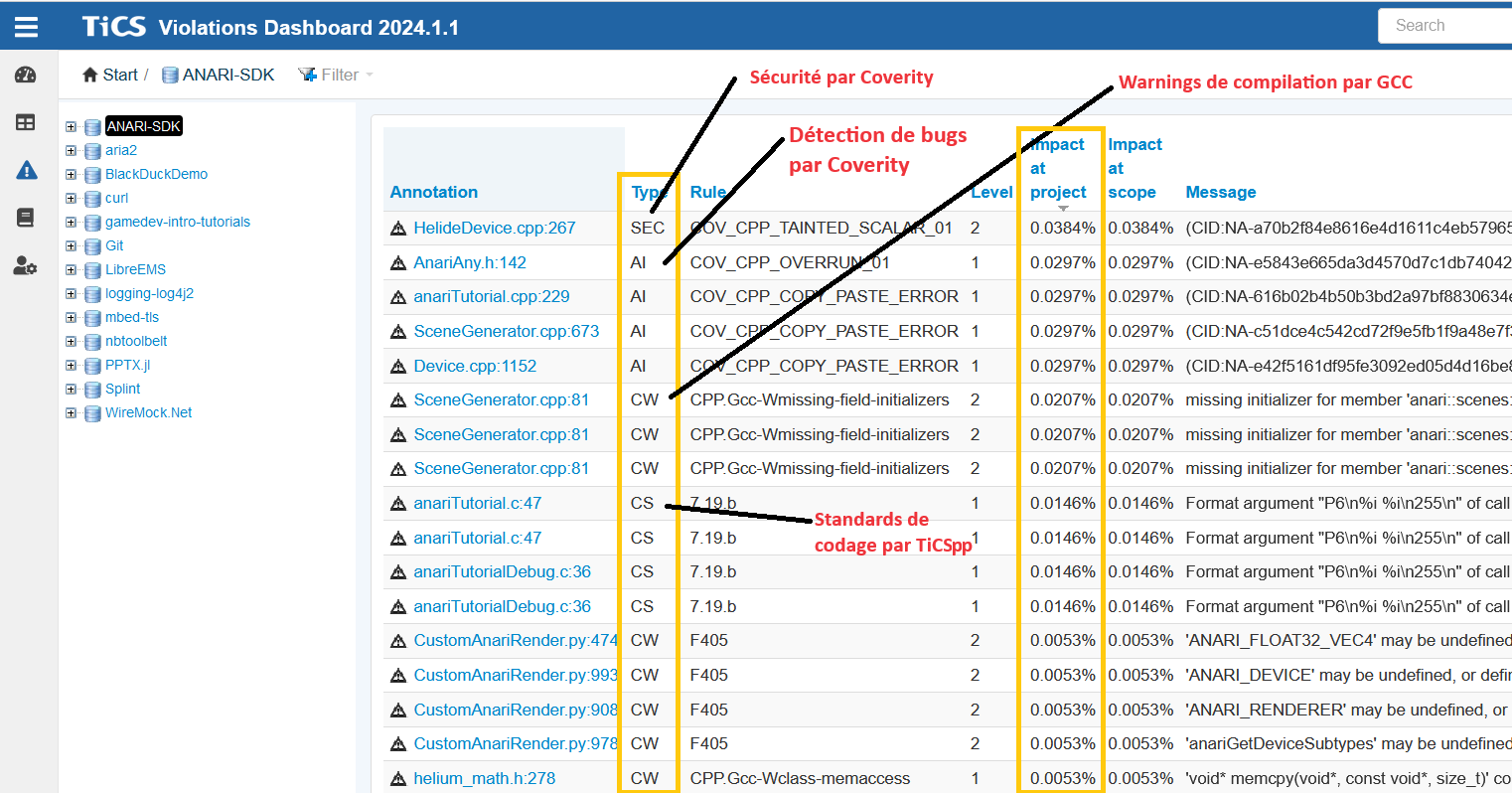Open CustomAnariRender.py:908 annotation
The height and width of the screenshot is (793, 1512).
point(516,710)
